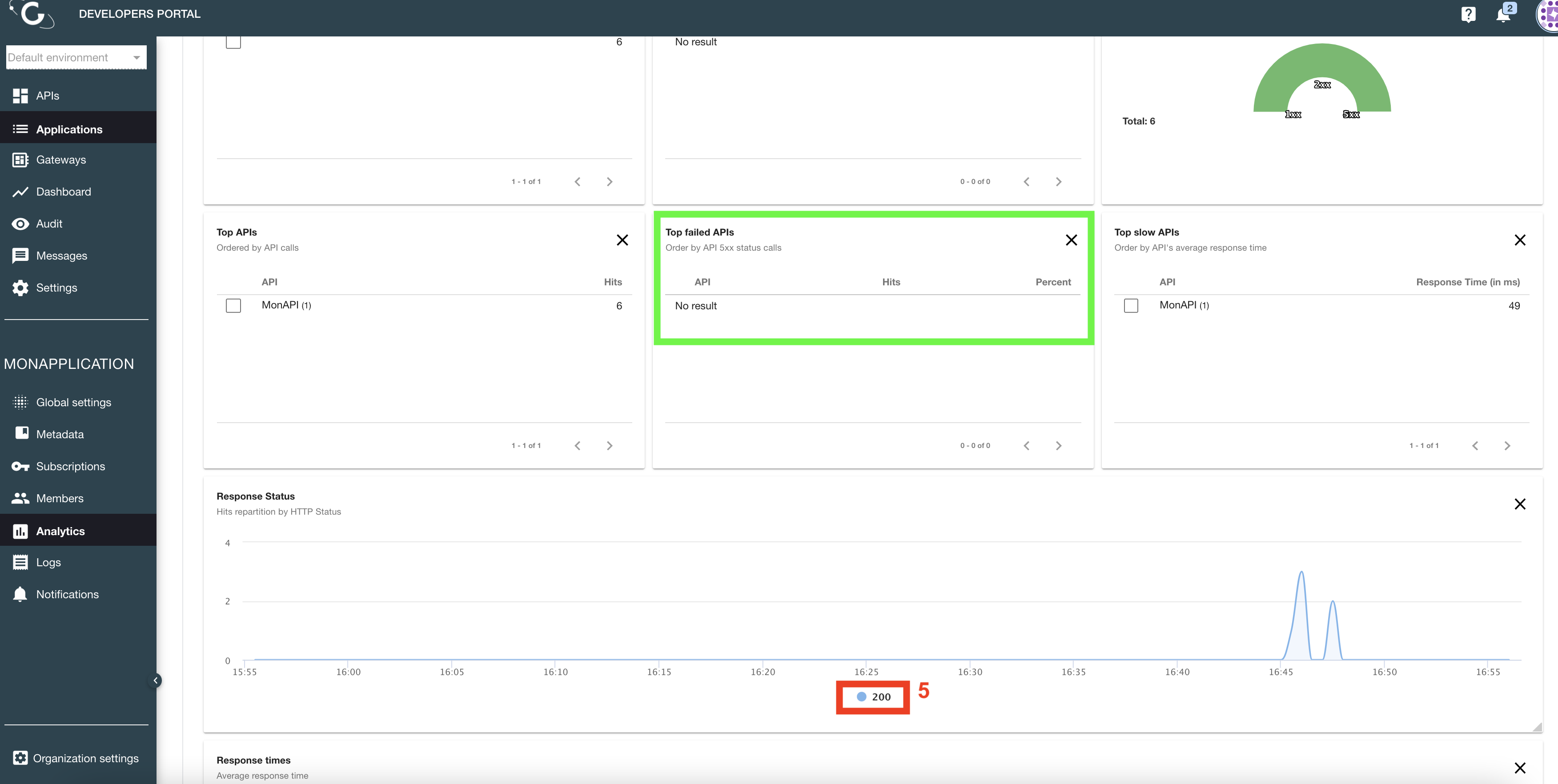This screenshot has height=784, width=1558.
Task: Switch to the Applications section
Action: point(69,129)
